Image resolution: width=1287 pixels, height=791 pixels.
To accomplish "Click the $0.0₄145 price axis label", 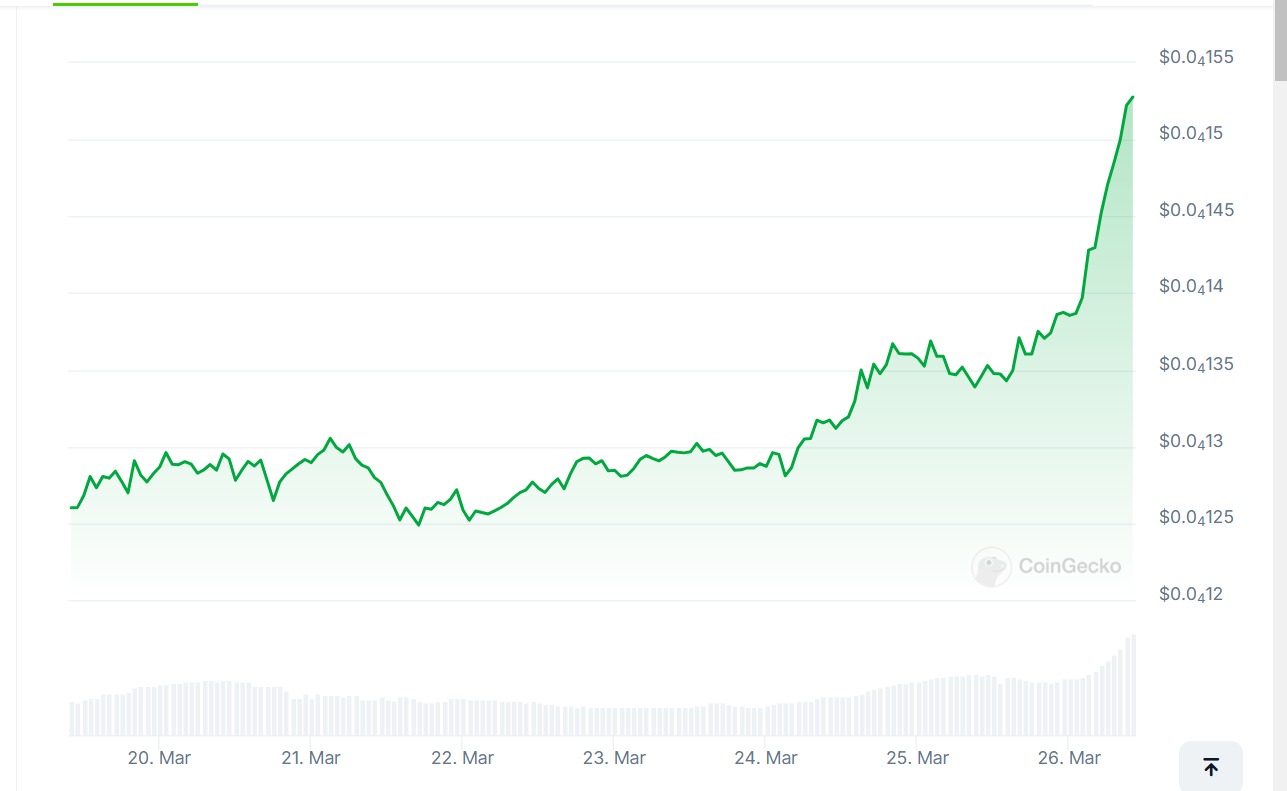I will (1196, 211).
